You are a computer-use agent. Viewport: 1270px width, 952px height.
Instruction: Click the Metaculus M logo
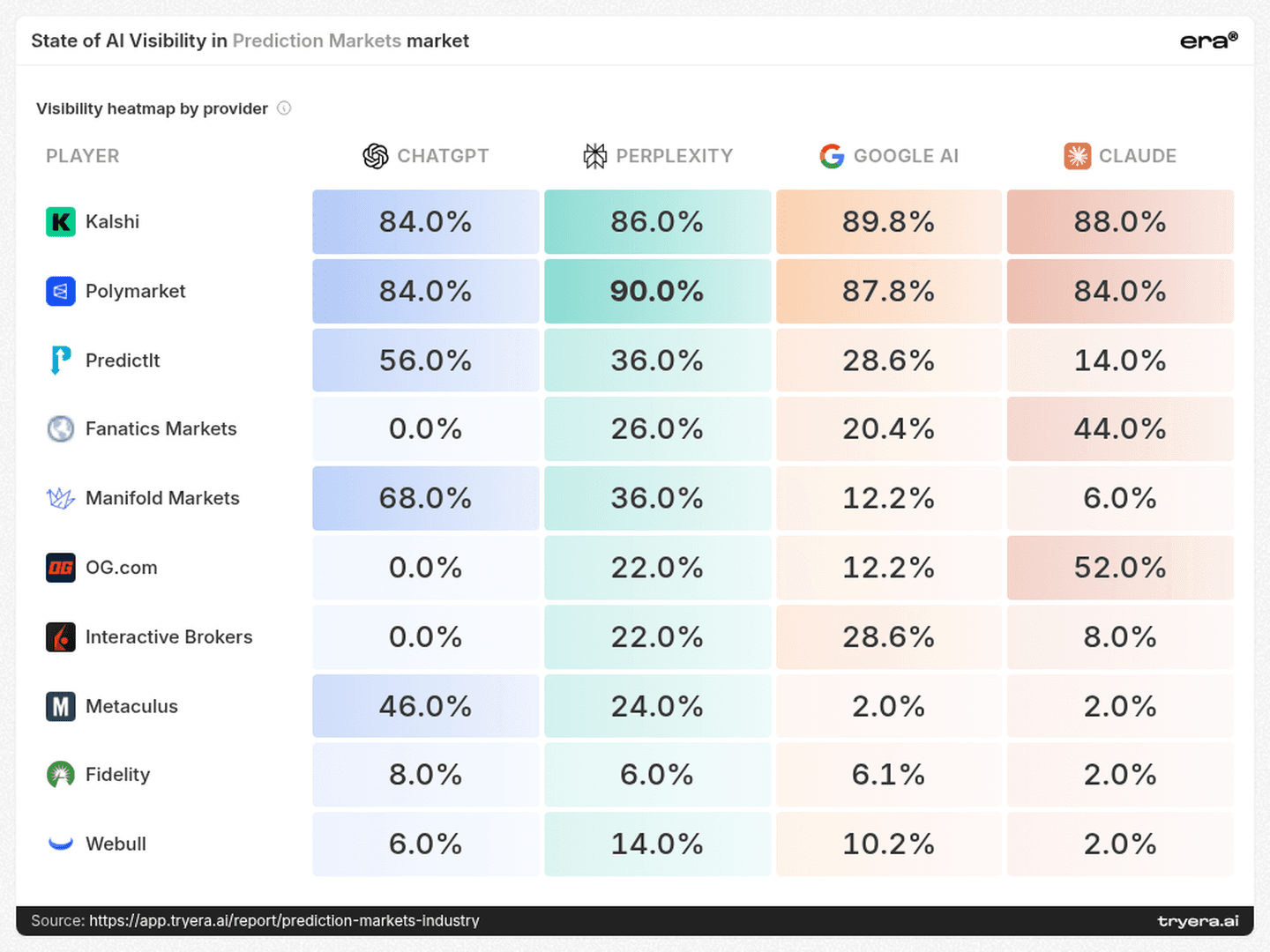[x=61, y=706]
